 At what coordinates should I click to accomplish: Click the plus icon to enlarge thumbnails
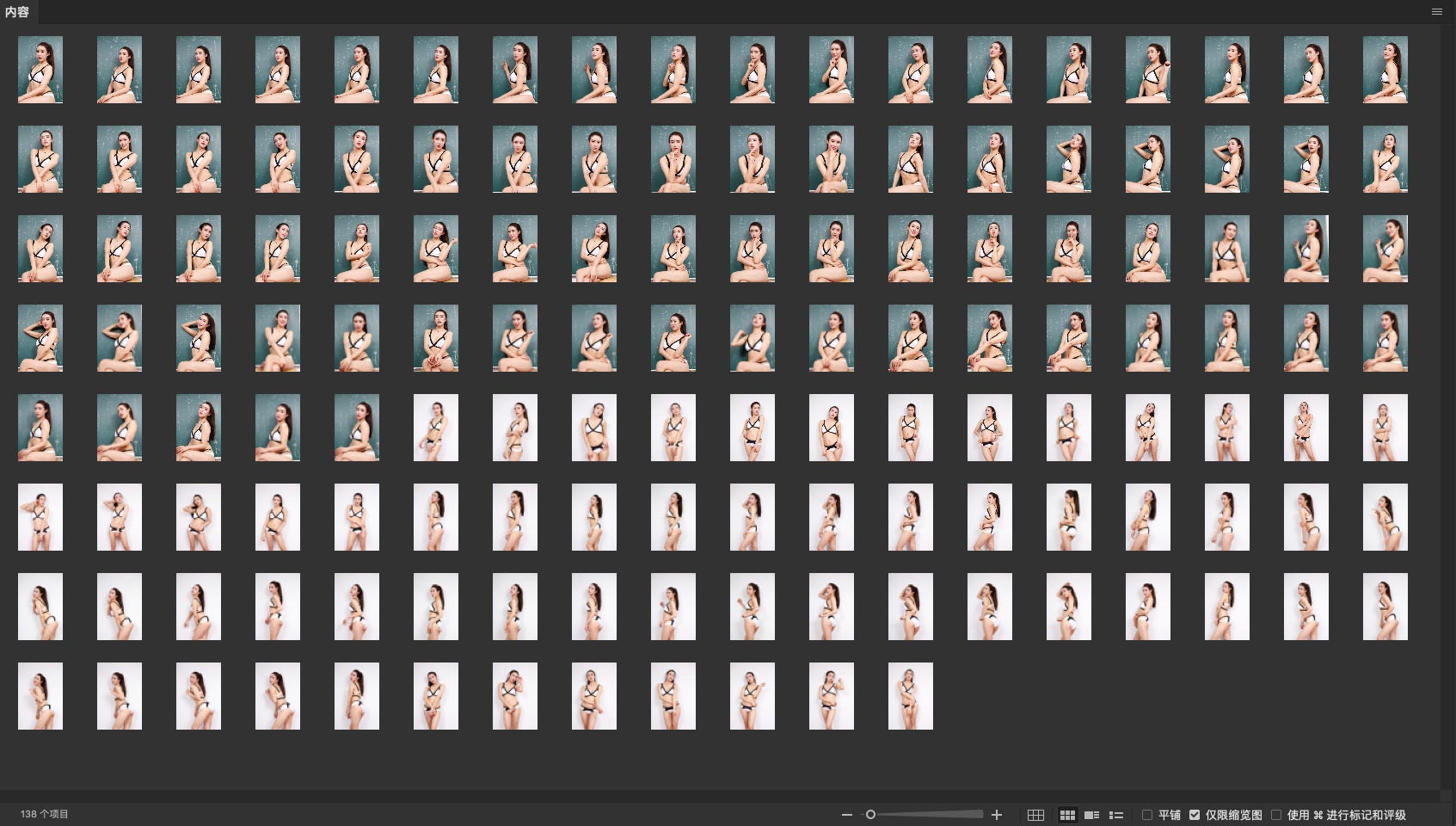click(997, 815)
